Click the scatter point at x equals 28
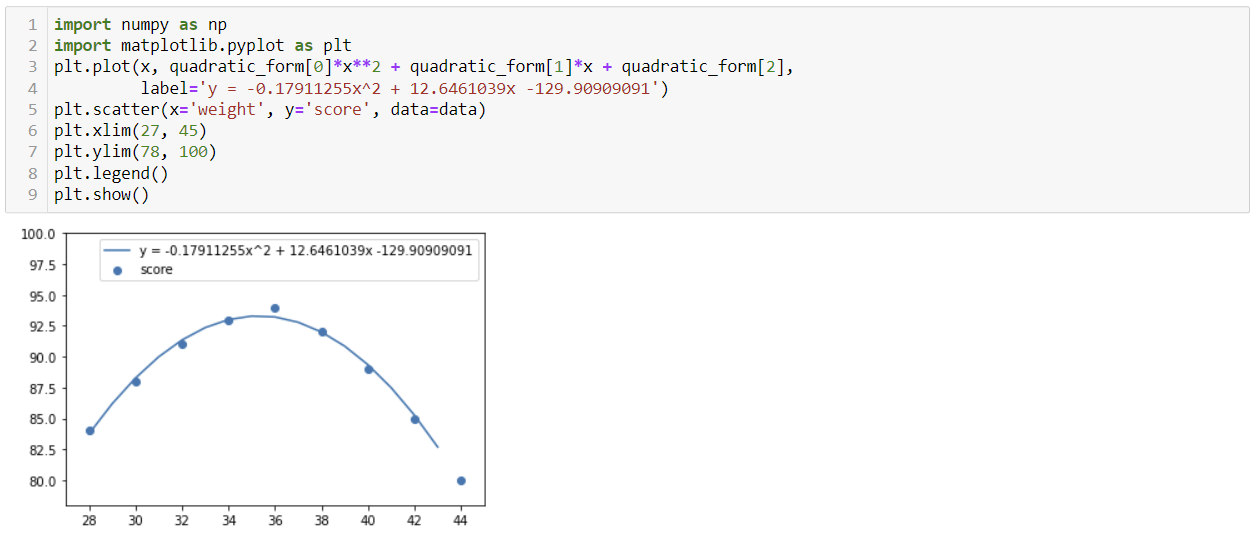 (90, 431)
